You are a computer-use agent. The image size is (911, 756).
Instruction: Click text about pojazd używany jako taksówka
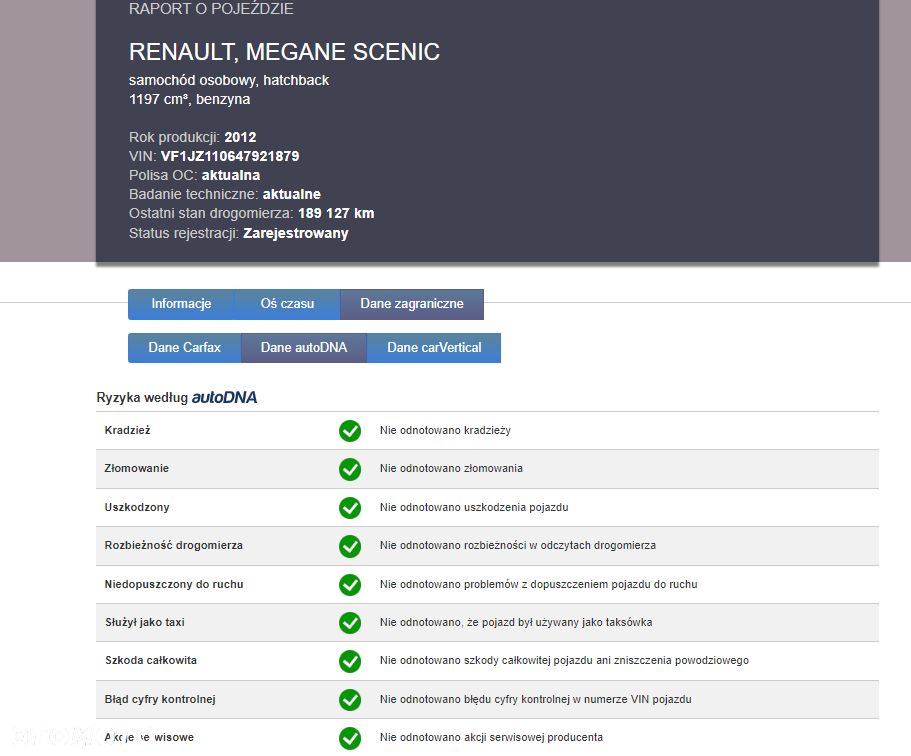pos(516,622)
